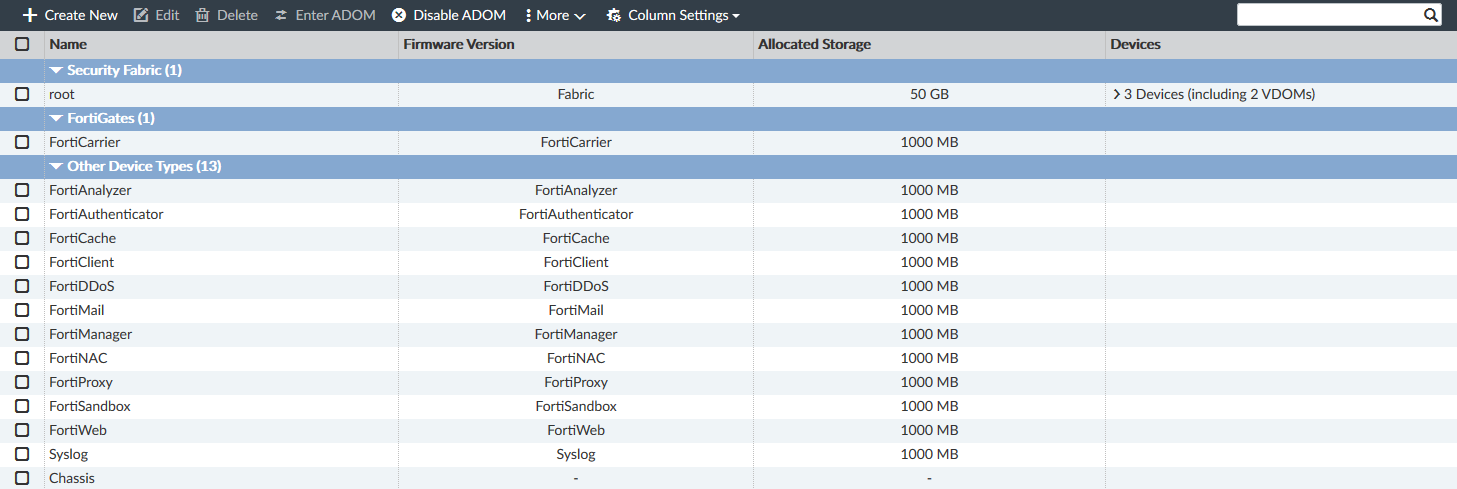Collapse the Other Device Types group
Image resolution: width=1457 pixels, height=489 pixels.
tap(56, 166)
